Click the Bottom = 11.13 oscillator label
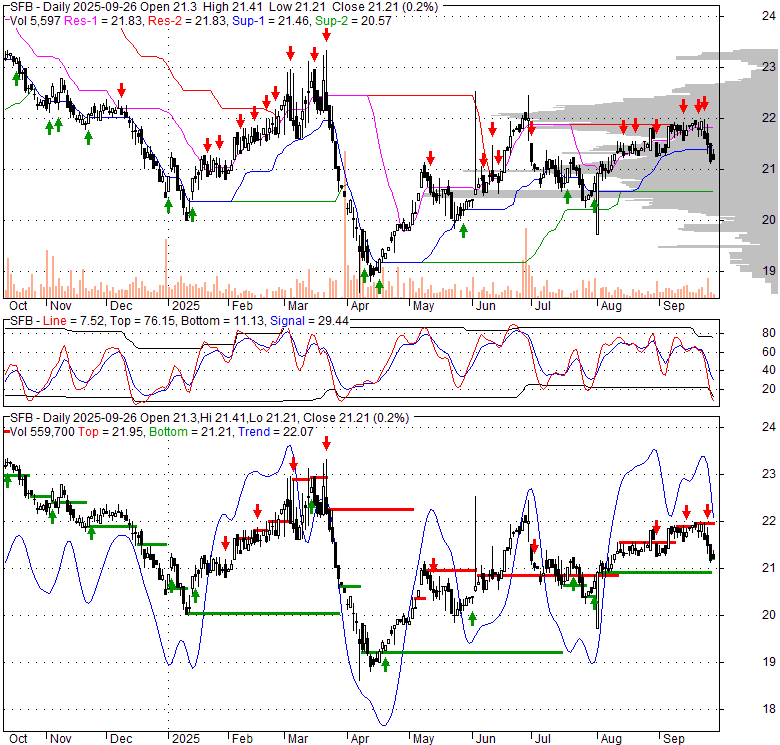The height and width of the screenshot is (745, 780). pyautogui.click(x=222, y=321)
